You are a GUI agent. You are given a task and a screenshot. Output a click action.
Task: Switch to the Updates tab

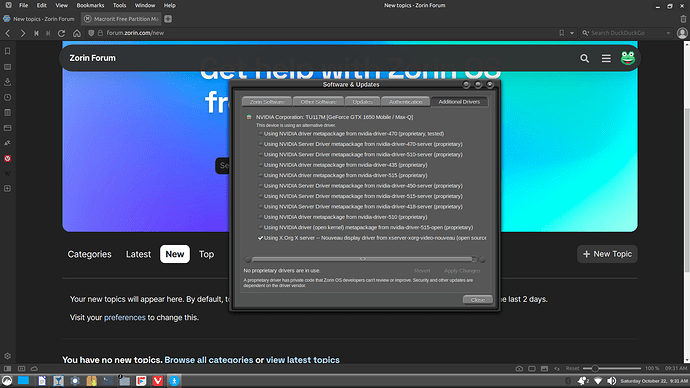362,102
